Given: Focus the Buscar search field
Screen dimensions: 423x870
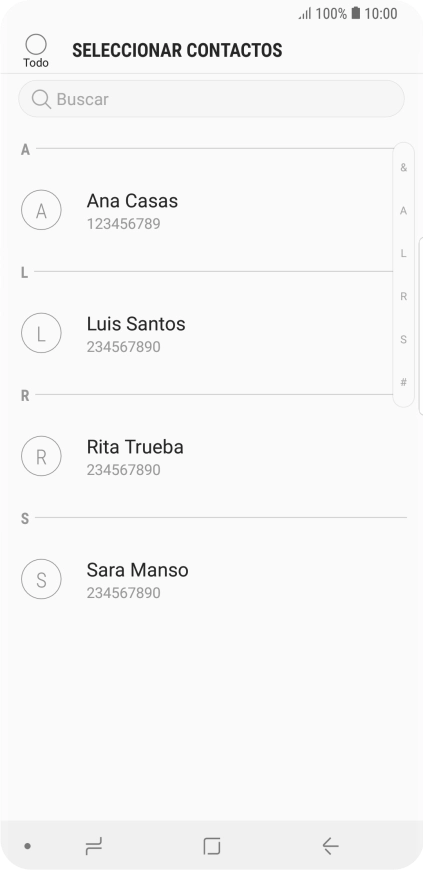Looking at the screenshot, I should (212, 99).
